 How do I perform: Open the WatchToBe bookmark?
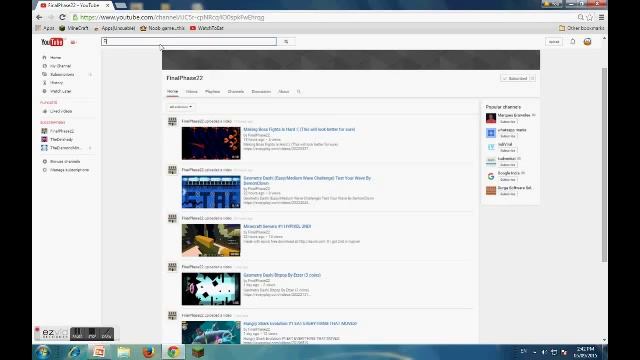pos(207,28)
